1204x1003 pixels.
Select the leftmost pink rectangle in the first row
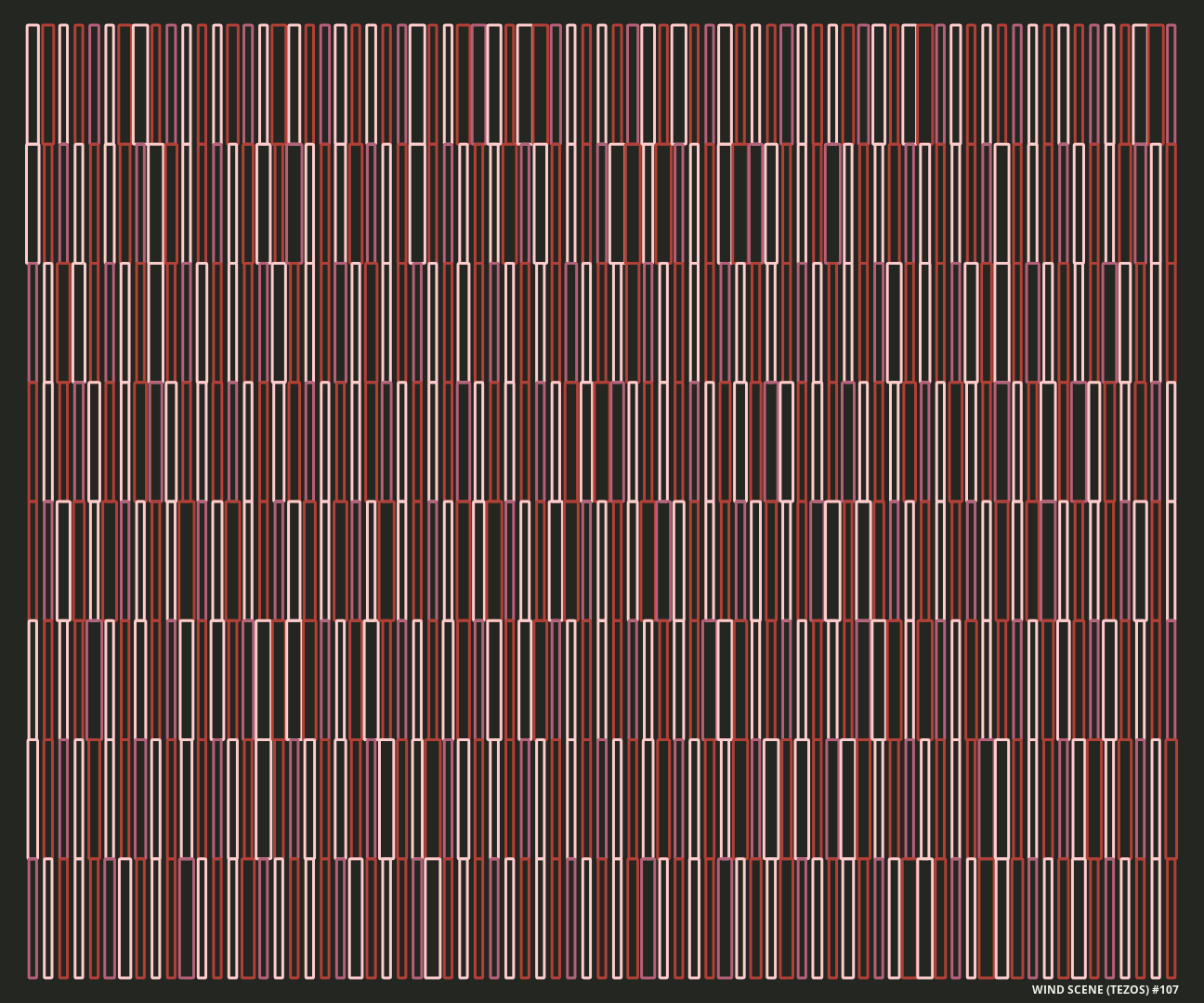(33, 85)
